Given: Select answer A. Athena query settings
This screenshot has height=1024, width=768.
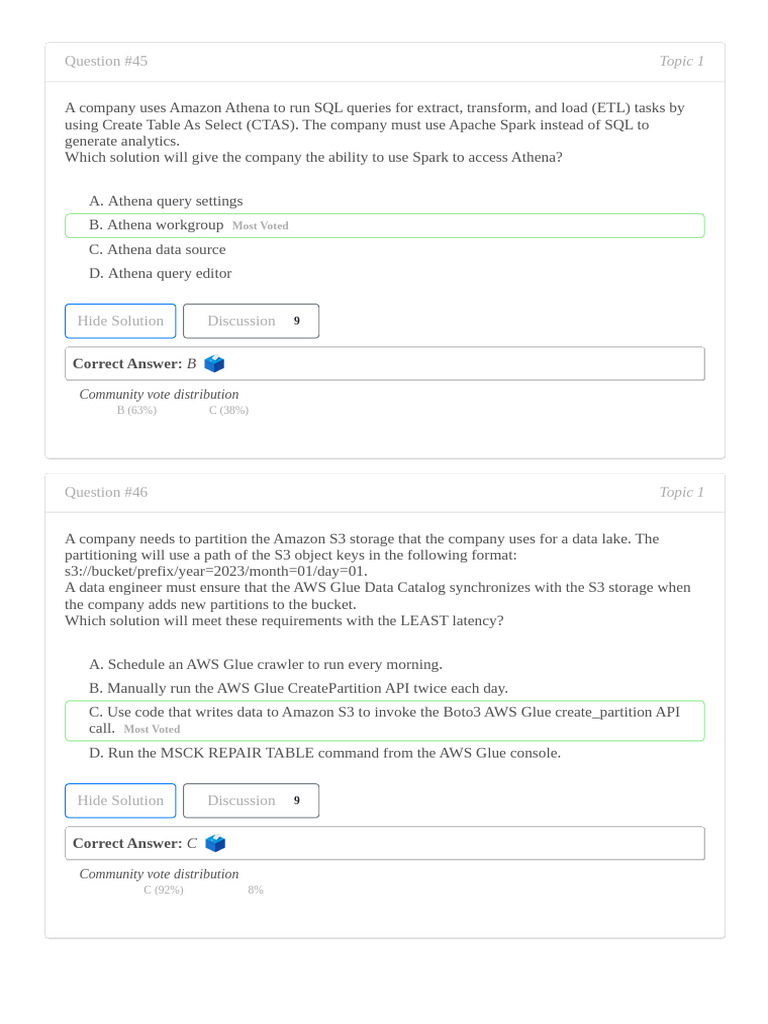Looking at the screenshot, I should point(166,201).
